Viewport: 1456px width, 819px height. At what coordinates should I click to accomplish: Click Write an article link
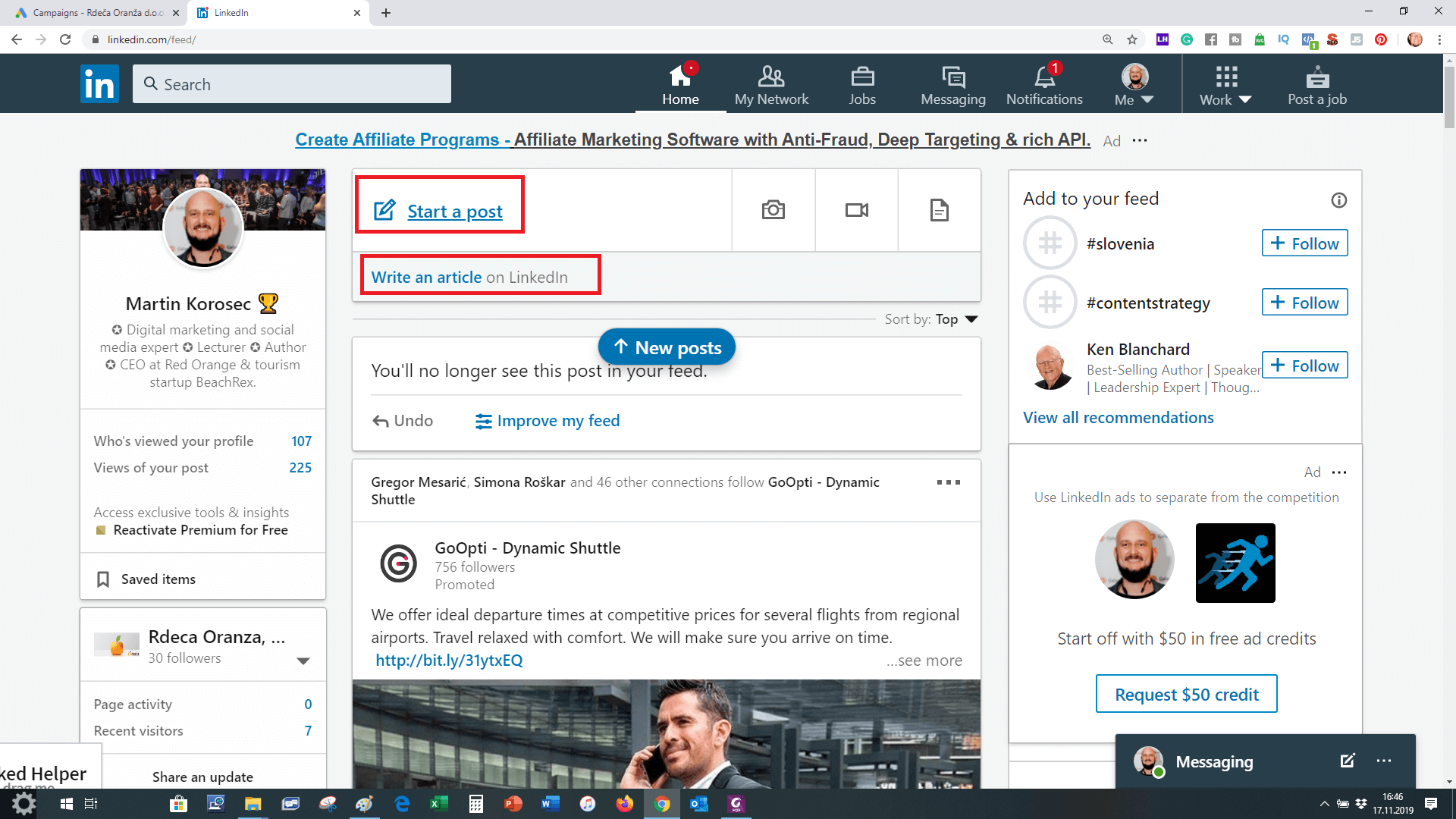pyautogui.click(x=426, y=278)
